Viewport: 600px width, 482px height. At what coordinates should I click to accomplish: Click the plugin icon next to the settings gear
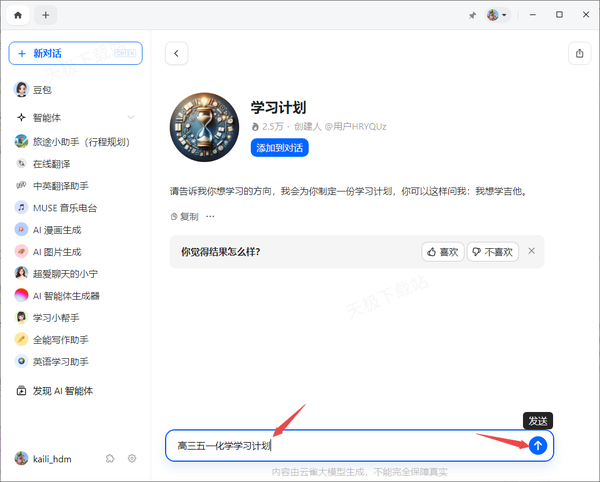(x=110, y=458)
